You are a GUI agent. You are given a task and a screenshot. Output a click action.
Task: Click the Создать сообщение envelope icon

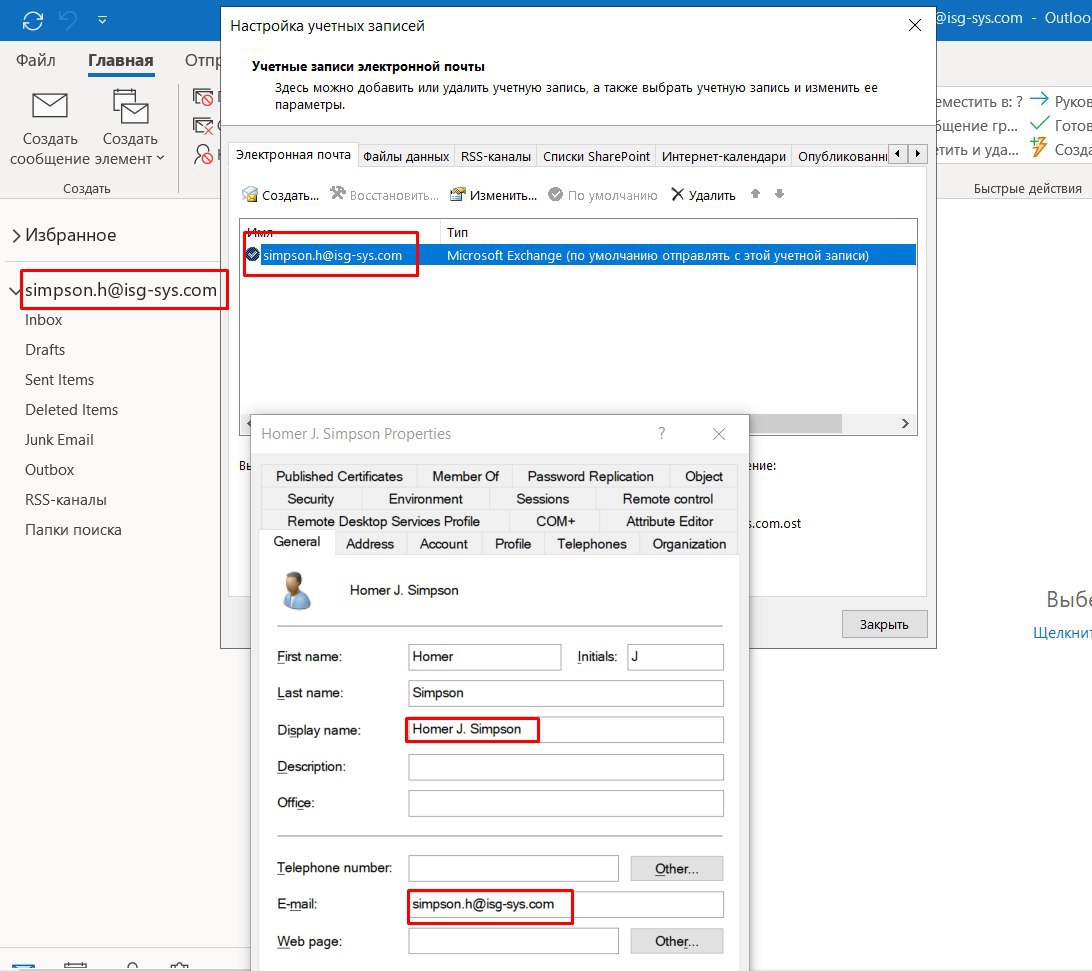point(50,106)
